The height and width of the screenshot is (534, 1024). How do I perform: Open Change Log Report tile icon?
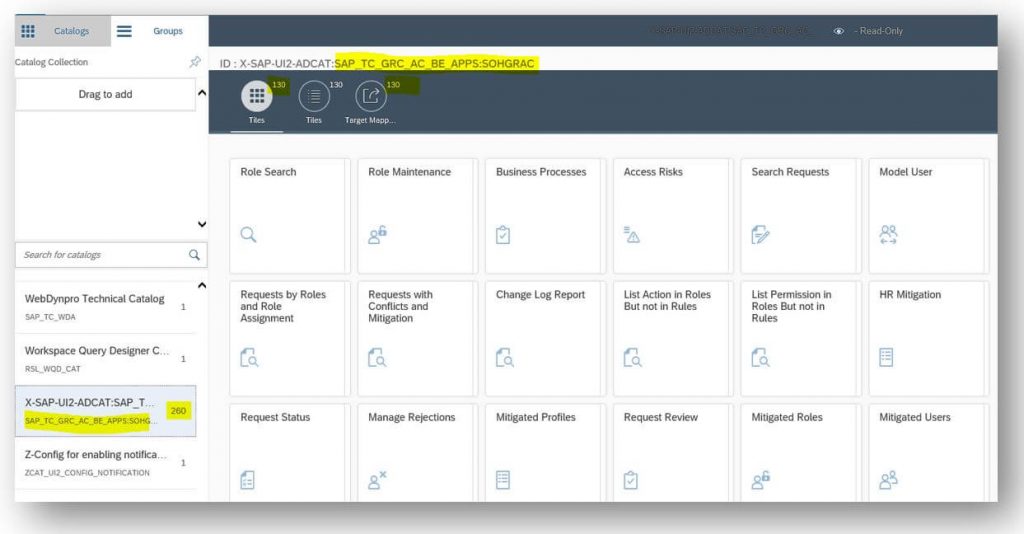505,357
